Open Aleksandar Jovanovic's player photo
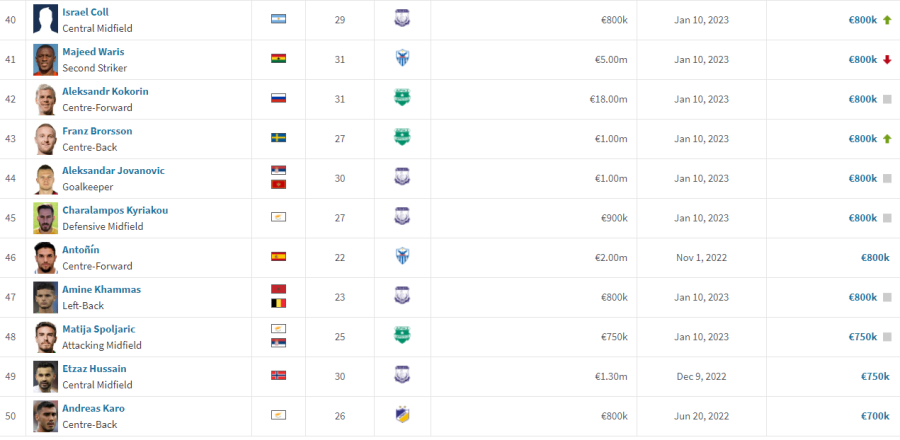Viewport: 900px width, 440px height. (x=45, y=178)
